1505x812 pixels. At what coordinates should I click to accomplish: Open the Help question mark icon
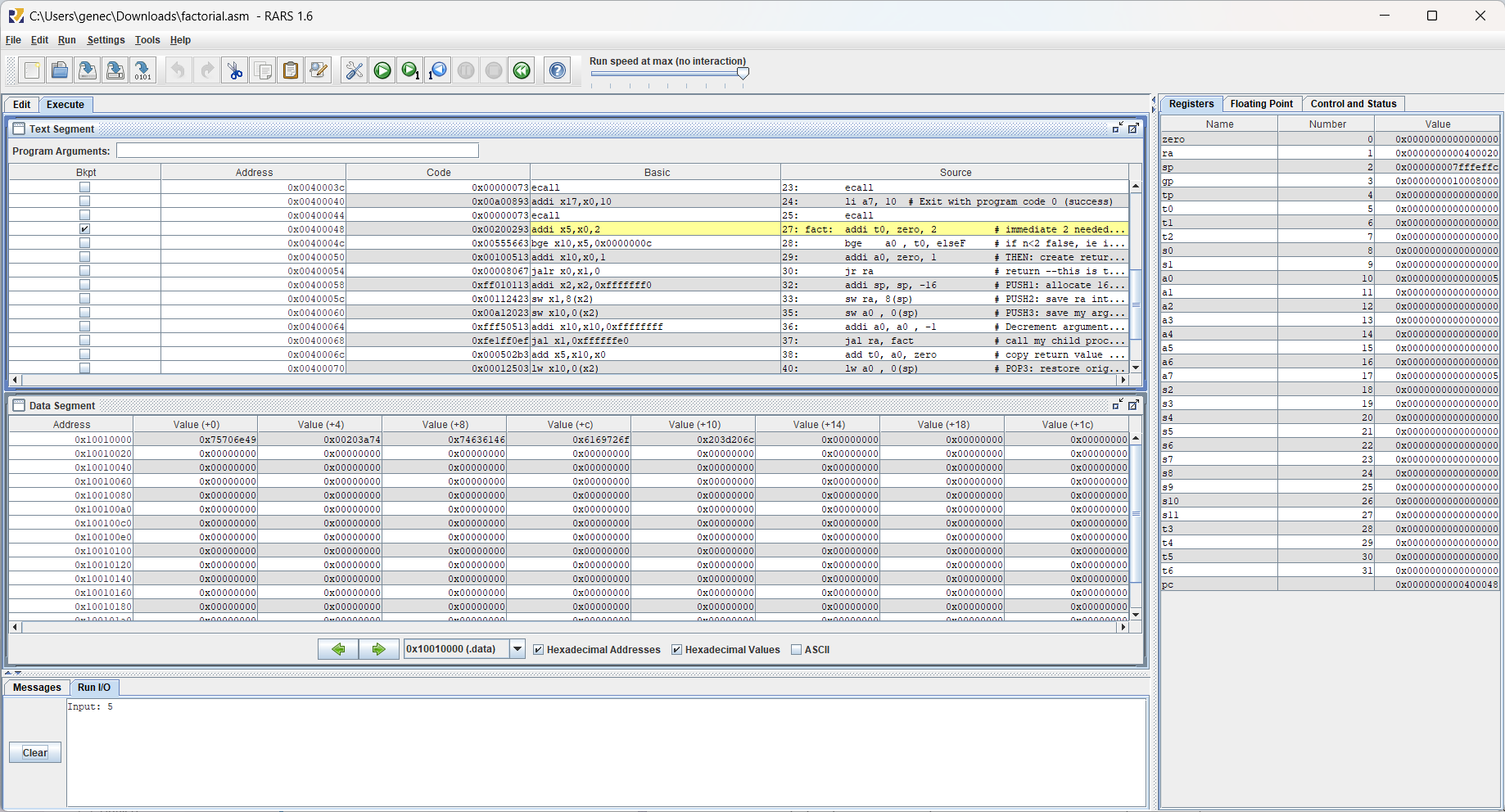(x=558, y=71)
